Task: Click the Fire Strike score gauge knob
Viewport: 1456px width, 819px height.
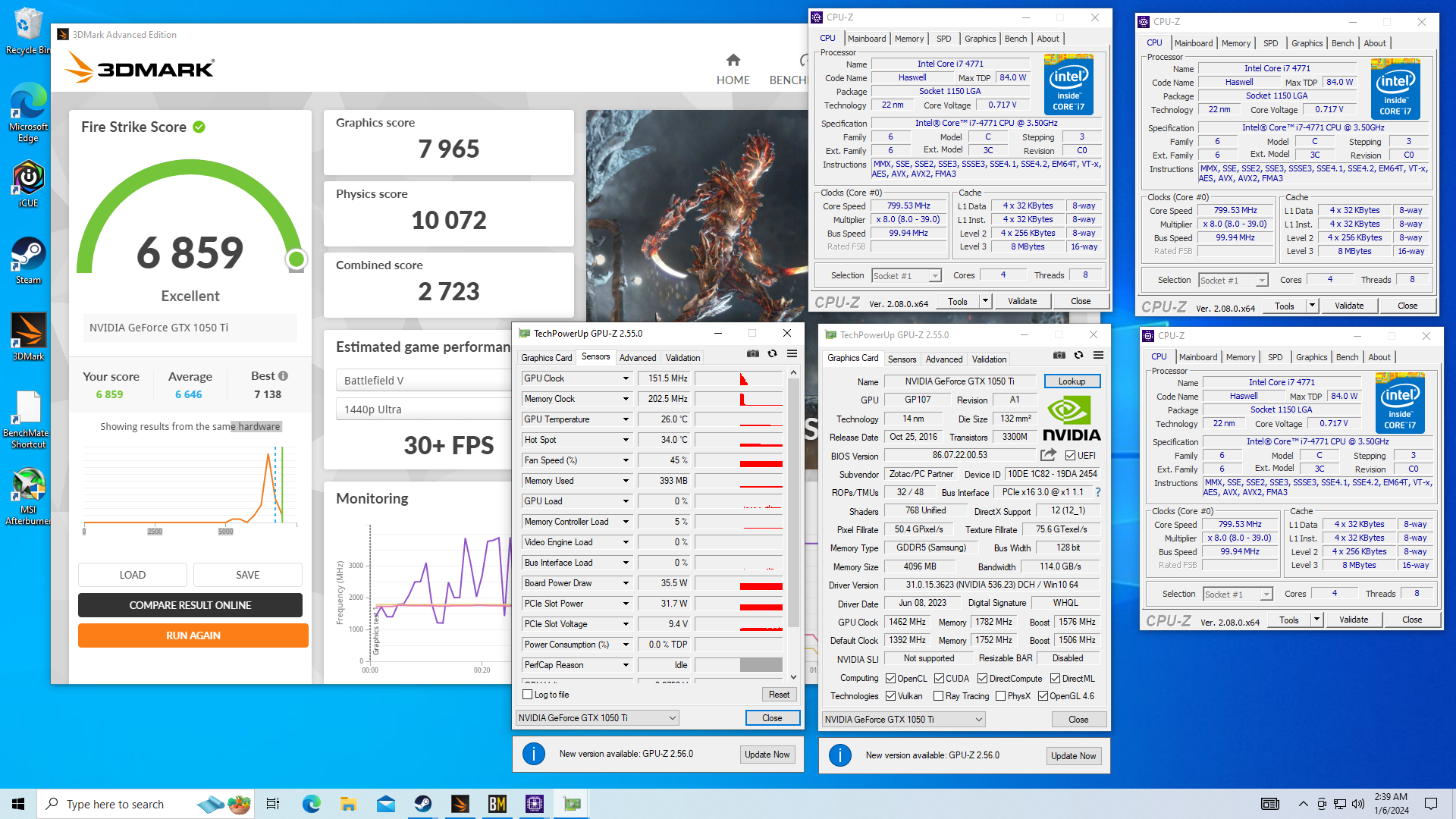Action: pyautogui.click(x=297, y=259)
